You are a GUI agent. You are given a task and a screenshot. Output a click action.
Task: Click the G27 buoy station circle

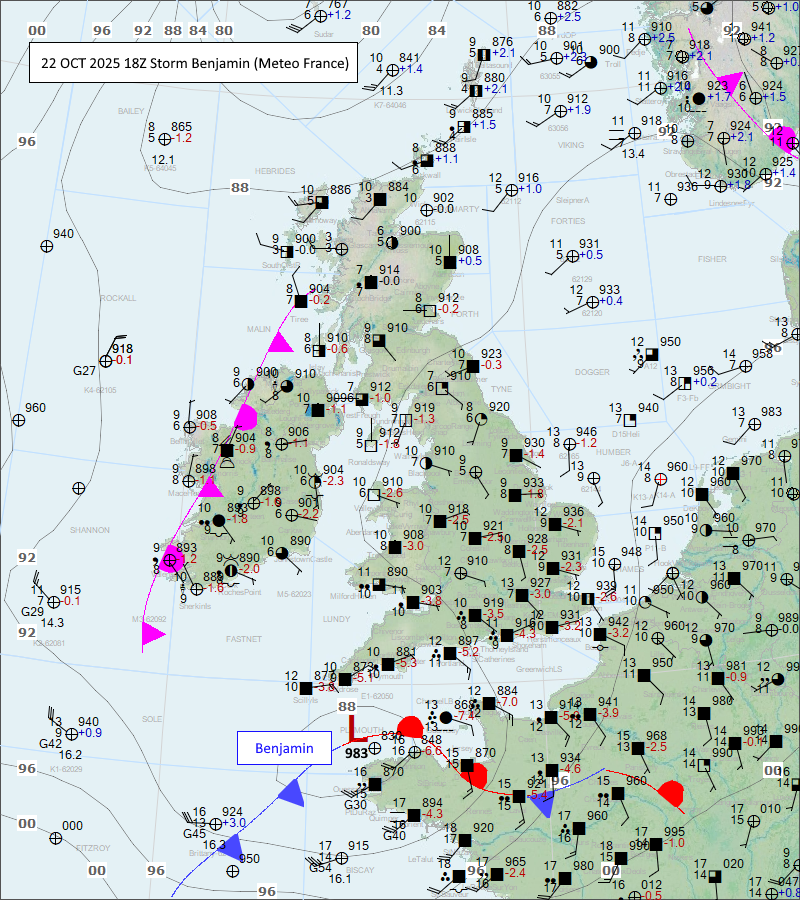coord(105,361)
